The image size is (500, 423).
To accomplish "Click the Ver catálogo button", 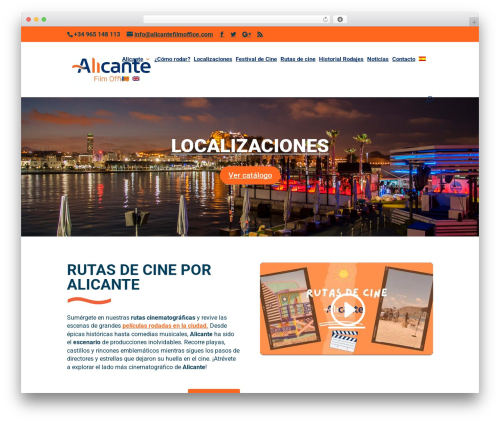I will pos(250,175).
